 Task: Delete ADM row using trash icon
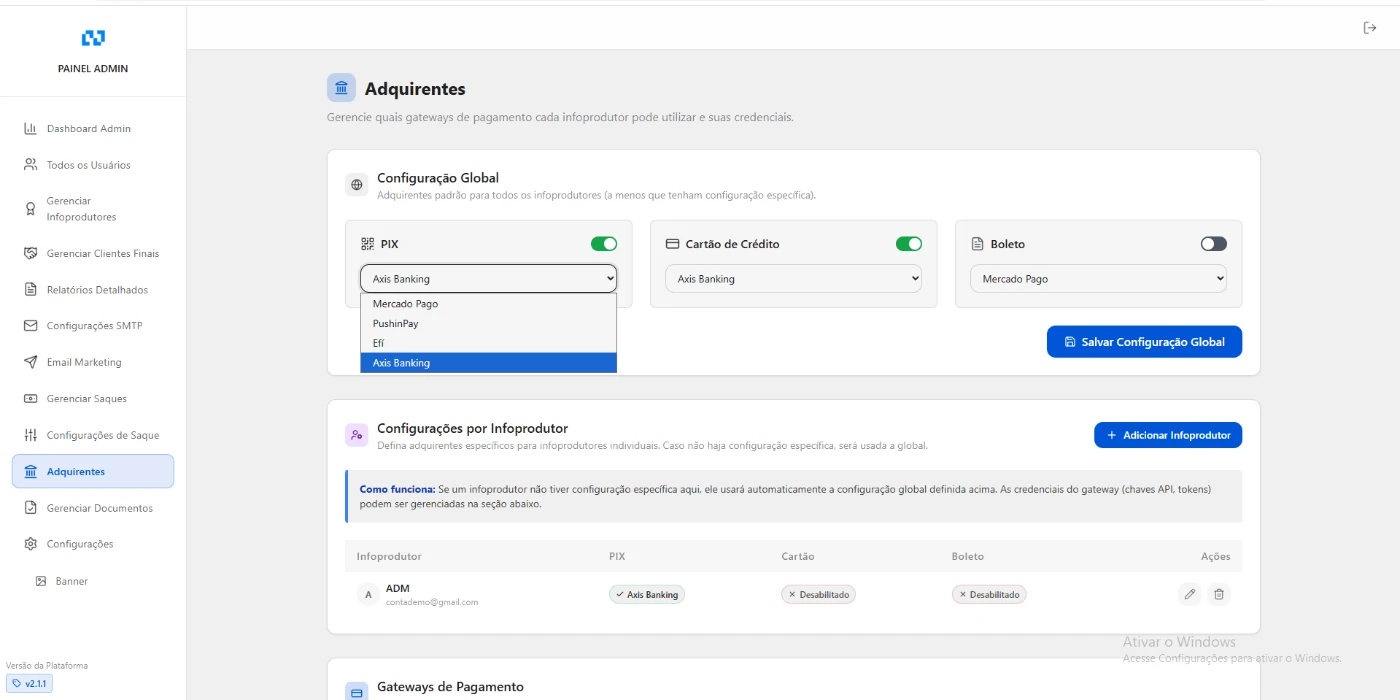click(1218, 594)
